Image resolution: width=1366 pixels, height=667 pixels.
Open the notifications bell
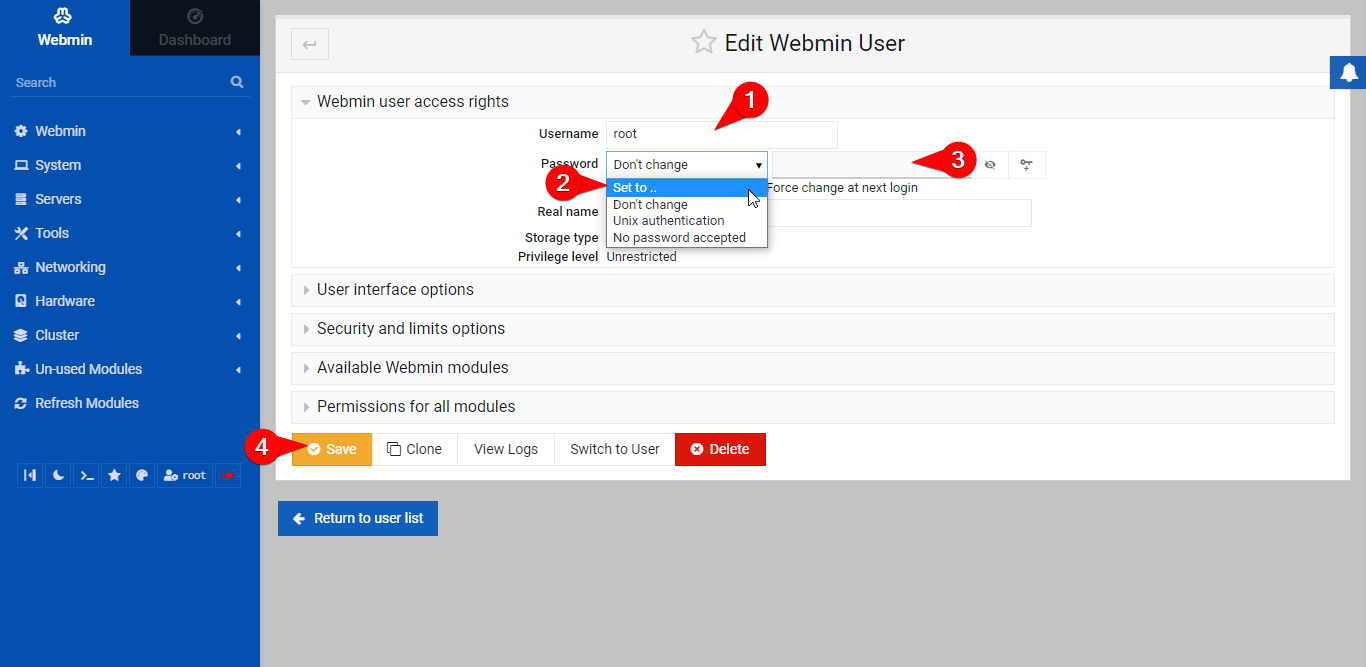[x=1348, y=72]
